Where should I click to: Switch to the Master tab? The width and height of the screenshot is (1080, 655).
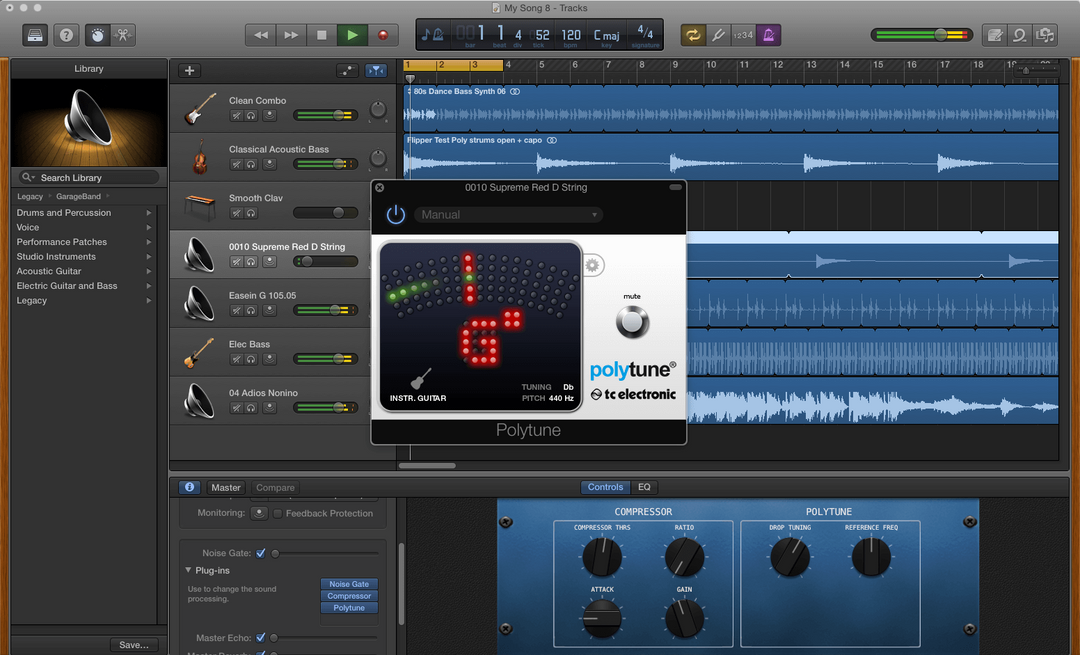pyautogui.click(x=226, y=488)
